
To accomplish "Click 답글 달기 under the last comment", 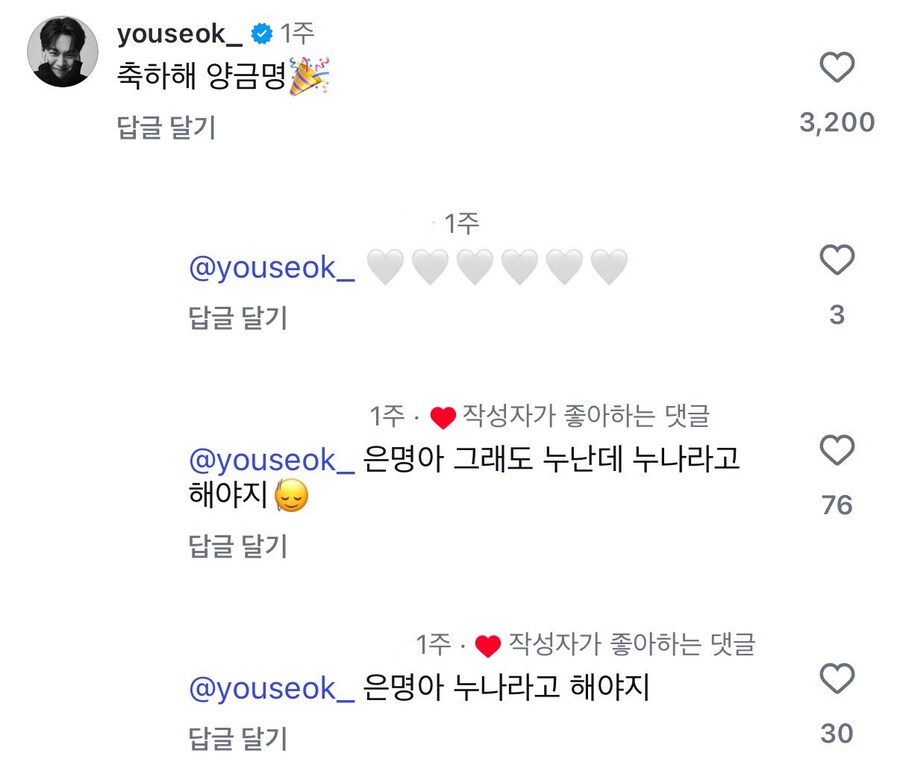I will click(x=238, y=738).
